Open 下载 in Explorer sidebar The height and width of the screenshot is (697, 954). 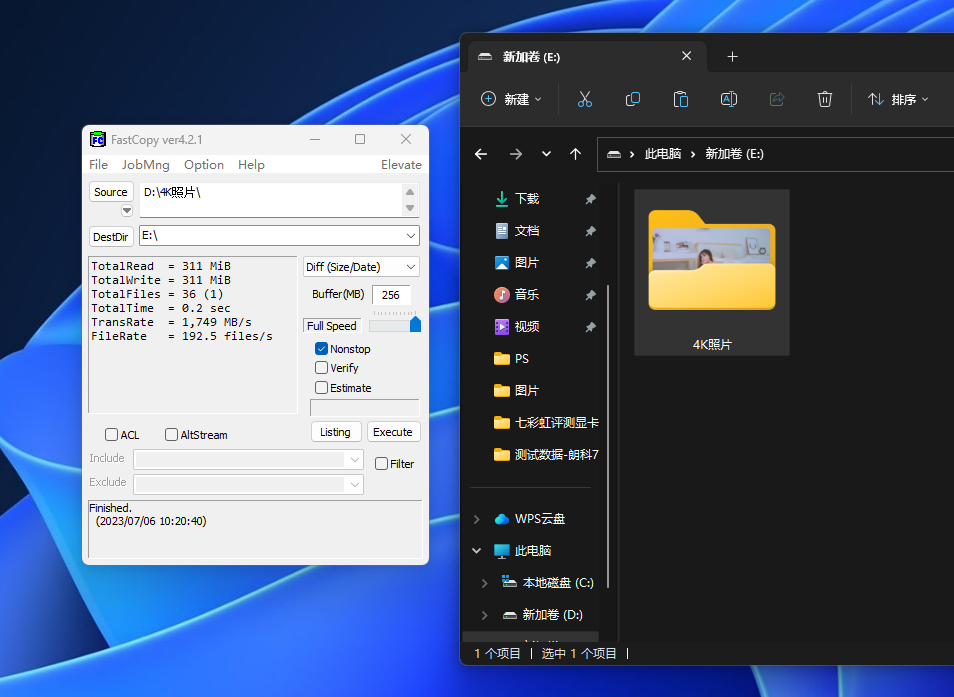(527, 199)
